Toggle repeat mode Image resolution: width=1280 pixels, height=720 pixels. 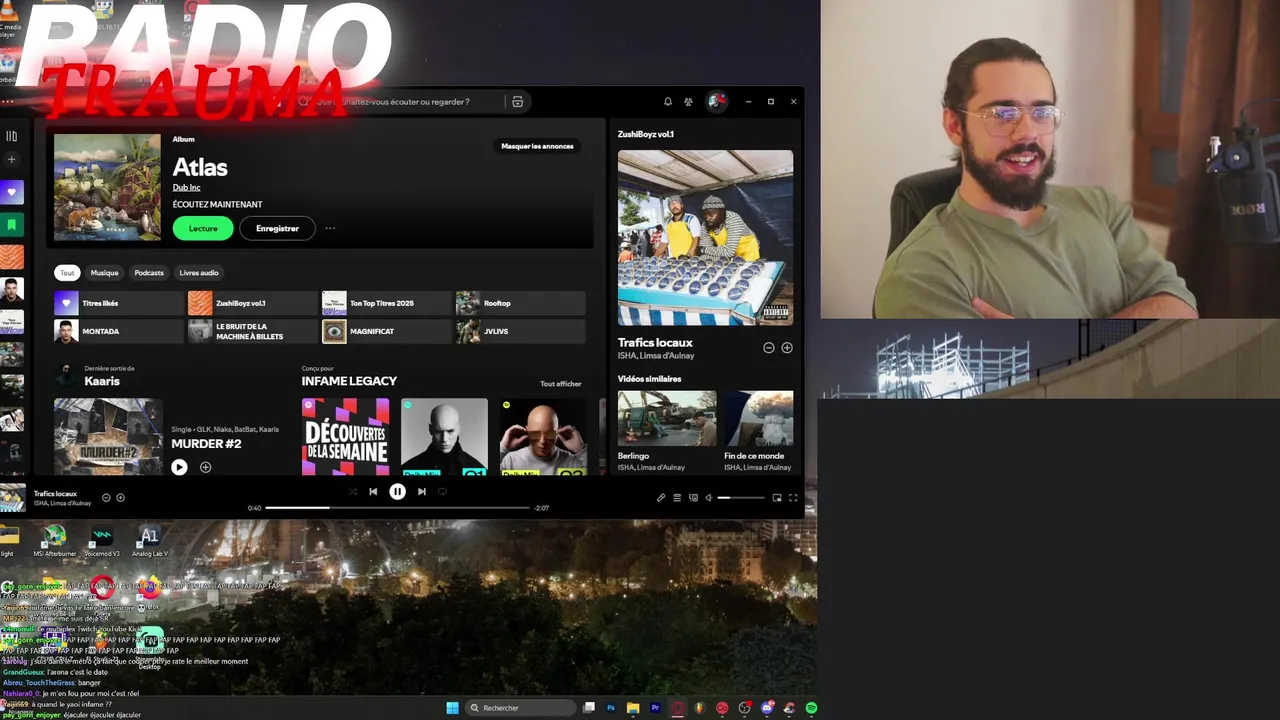[442, 491]
